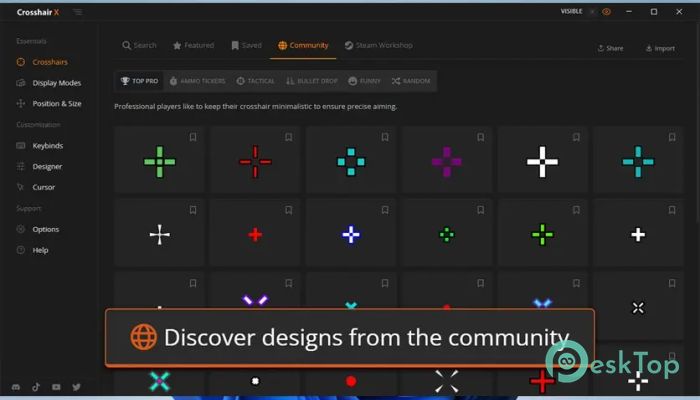The height and width of the screenshot is (400, 700).
Task: Save the blue and white plus crosshair bookmark
Action: coord(385,210)
